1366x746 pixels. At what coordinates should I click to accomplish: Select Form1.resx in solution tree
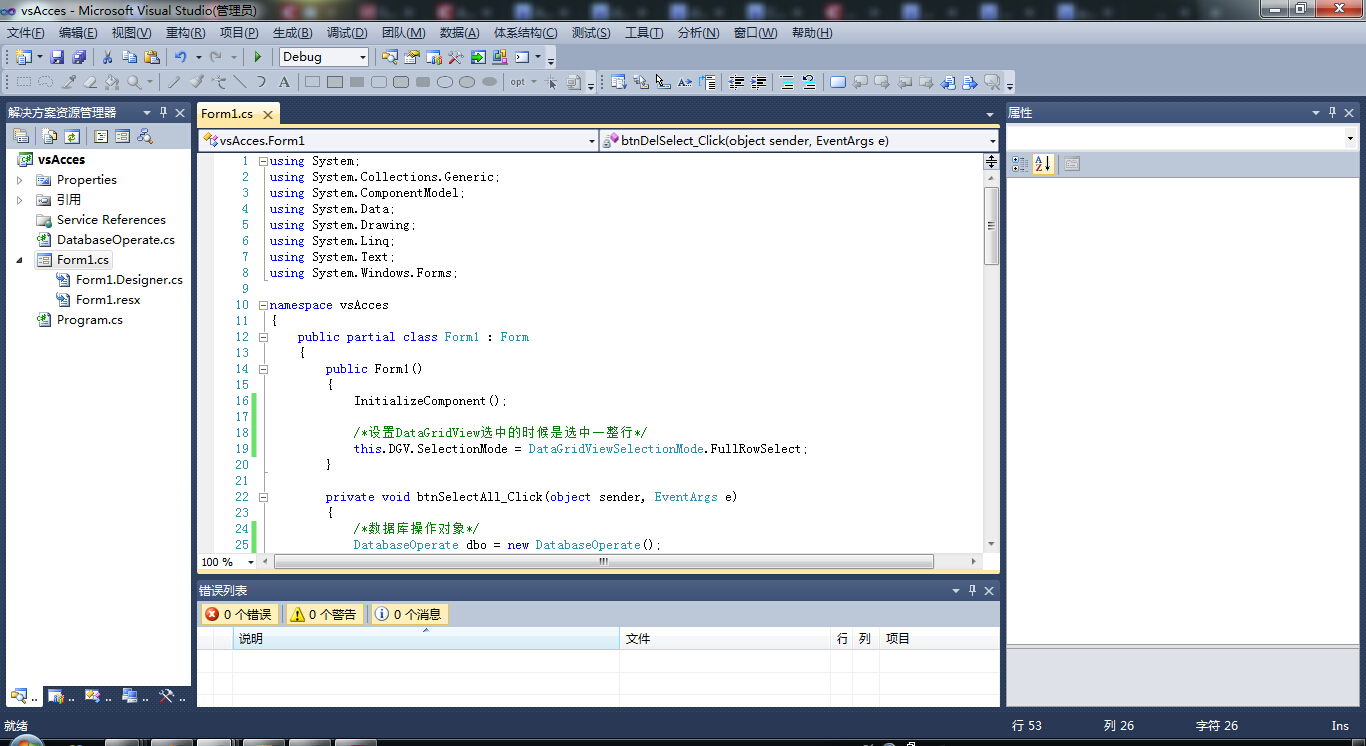108,300
